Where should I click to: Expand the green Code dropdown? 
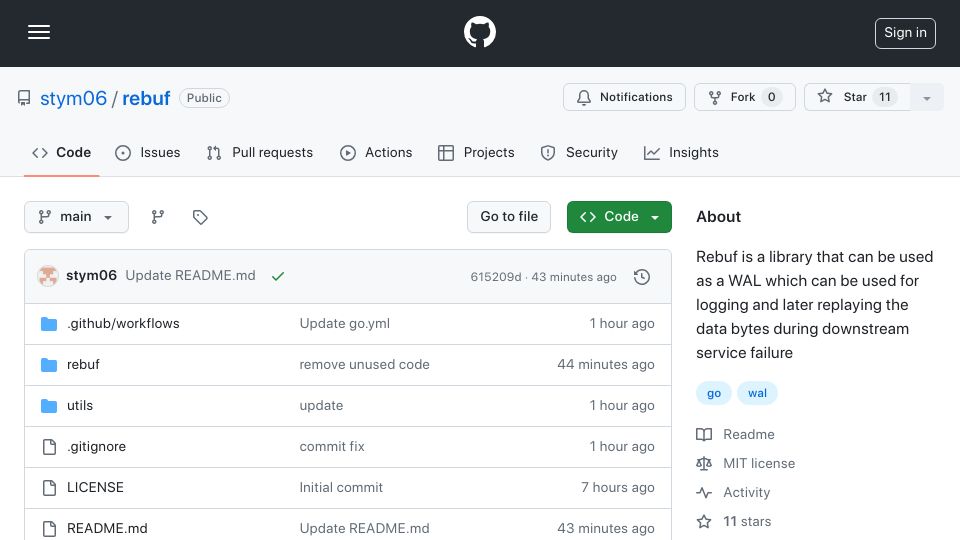(619, 217)
